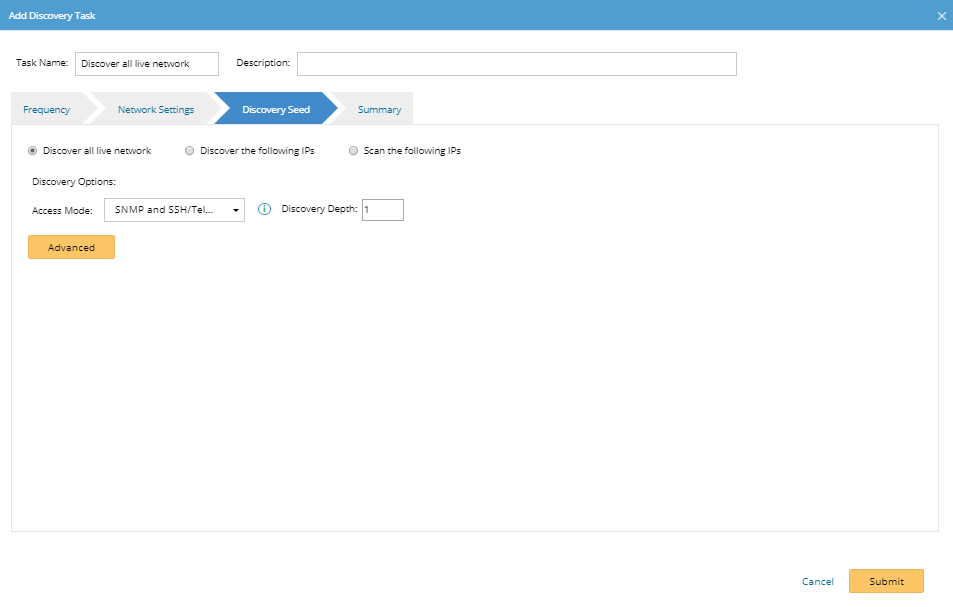Open Advanced discovery options
Viewport: 953px width, 607px height.
[71, 247]
